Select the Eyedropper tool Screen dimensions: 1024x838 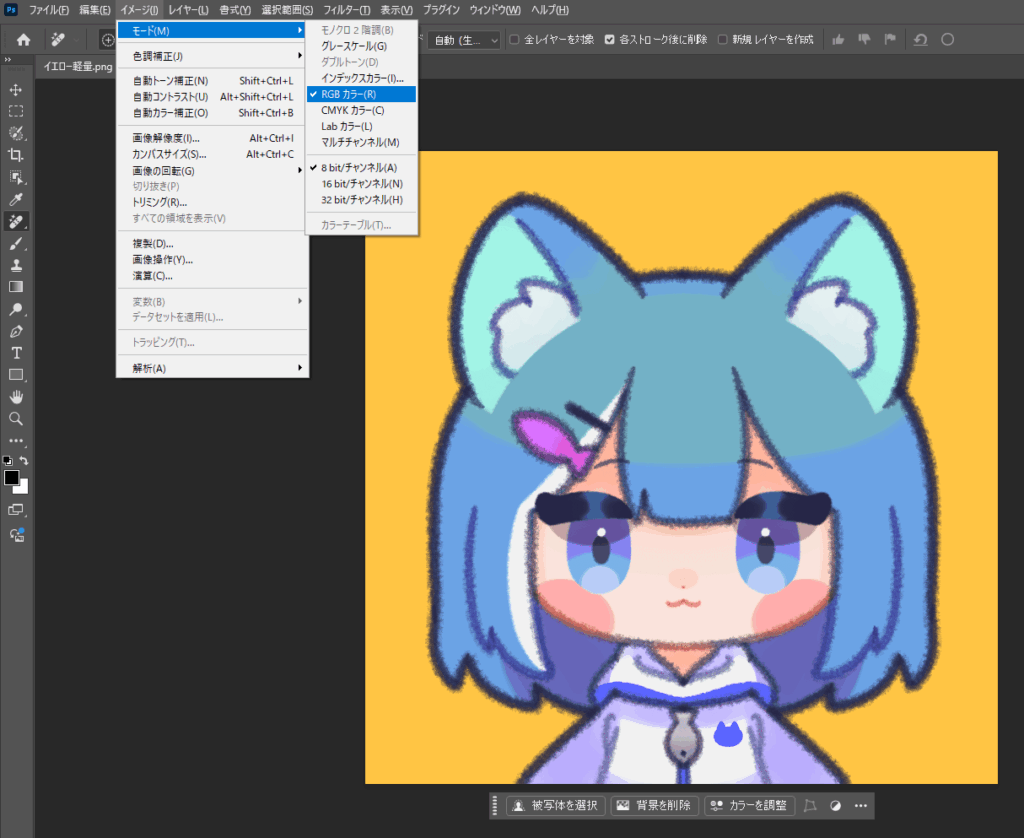tap(16, 199)
